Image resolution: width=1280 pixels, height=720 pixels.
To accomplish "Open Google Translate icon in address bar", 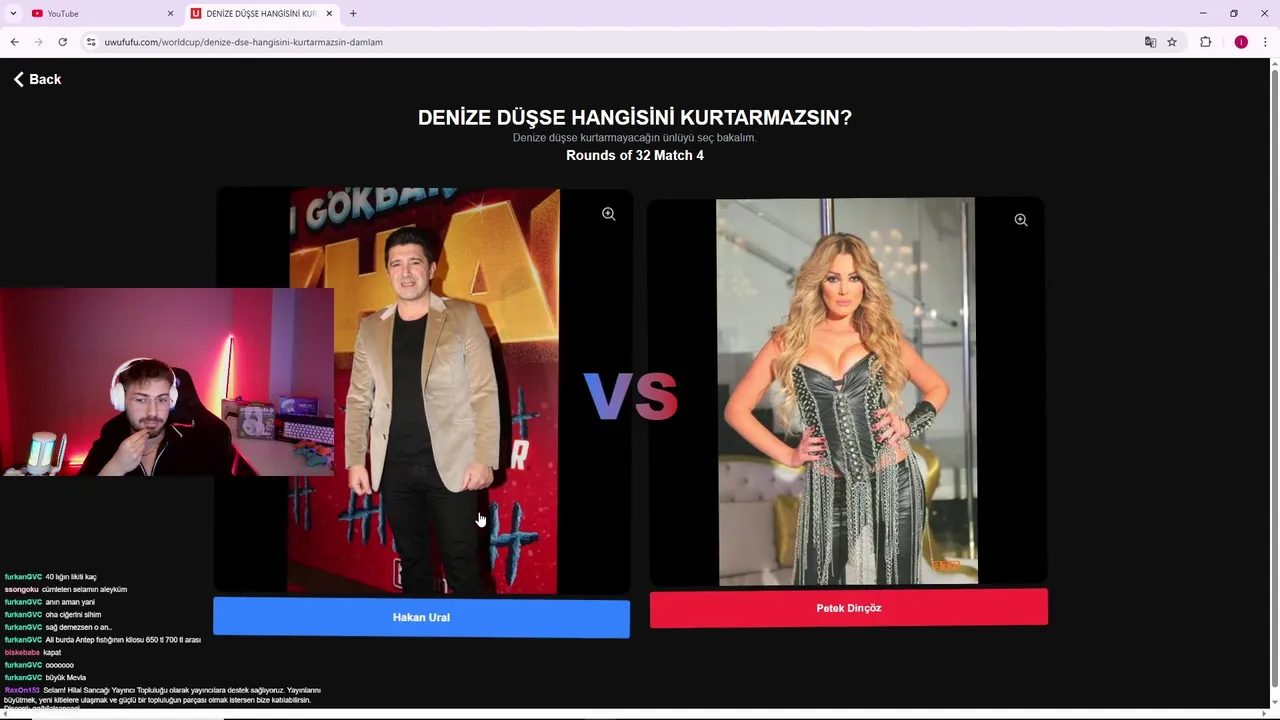I will click(x=1150, y=42).
